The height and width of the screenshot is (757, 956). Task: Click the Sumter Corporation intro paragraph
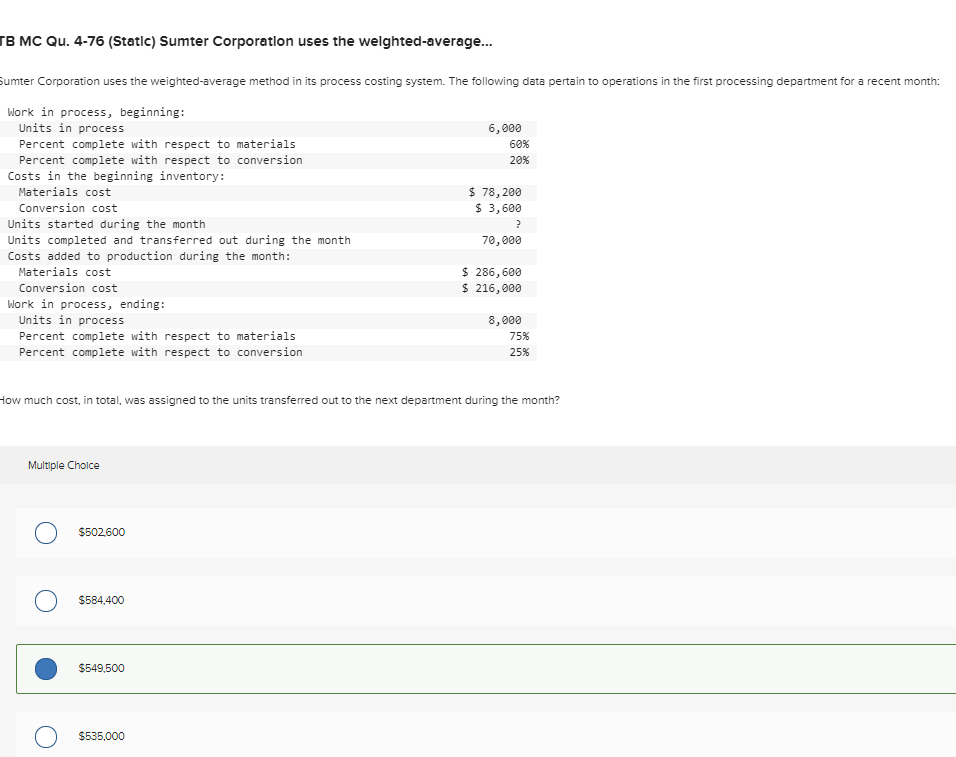point(469,81)
